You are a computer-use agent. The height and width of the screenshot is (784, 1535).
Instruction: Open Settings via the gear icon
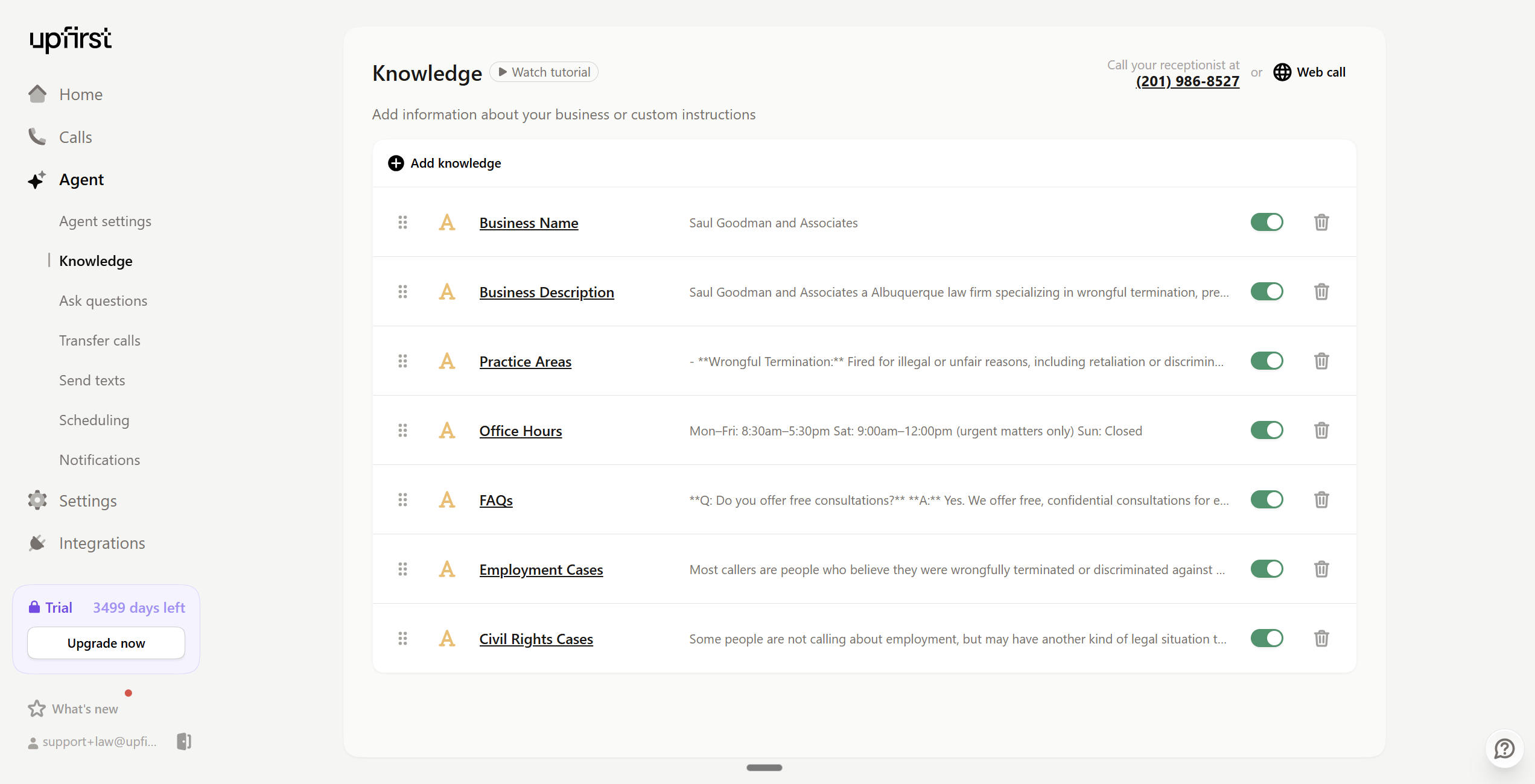click(x=37, y=501)
